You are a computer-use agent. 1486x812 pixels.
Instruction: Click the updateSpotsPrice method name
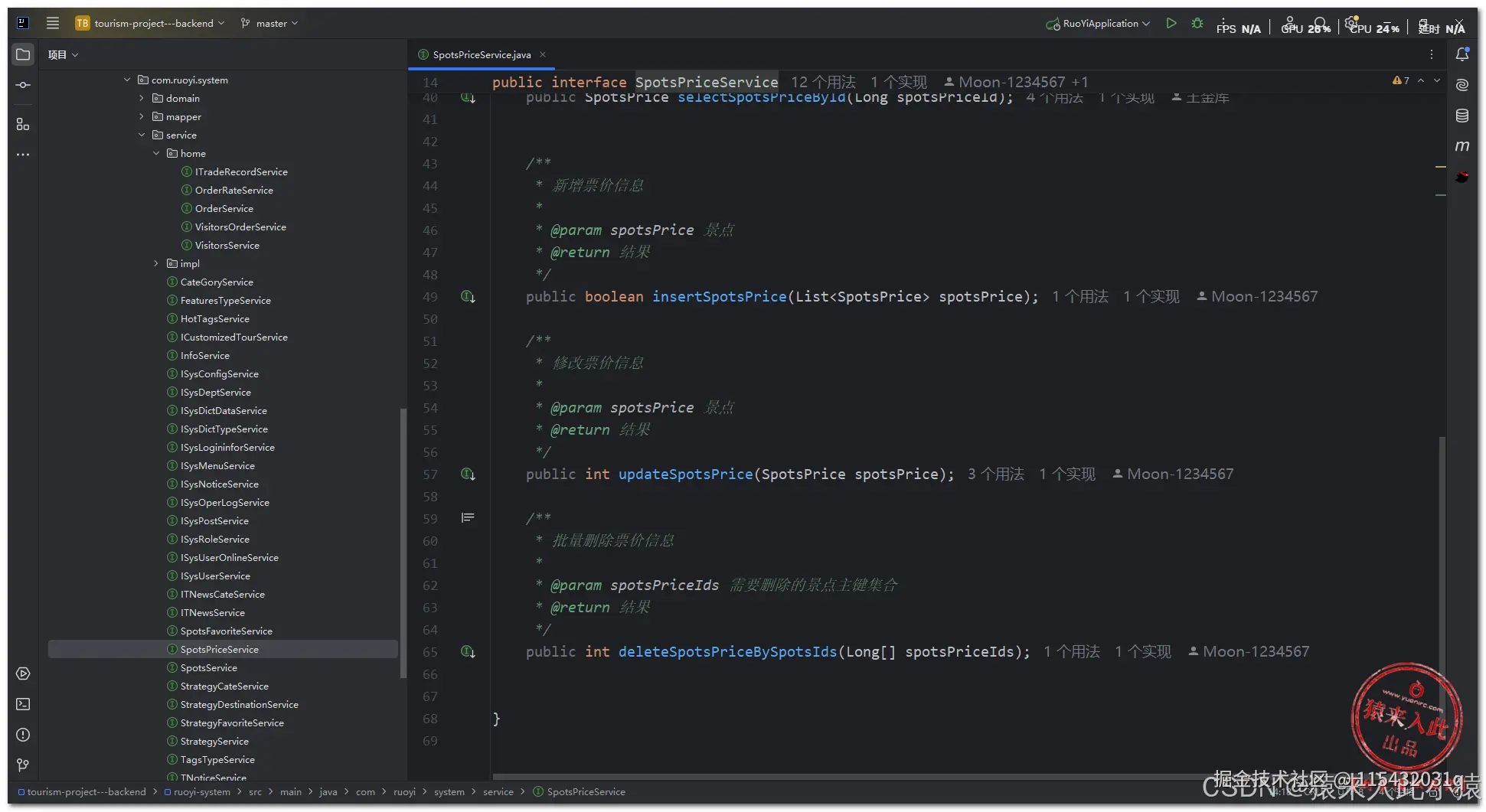(685, 474)
